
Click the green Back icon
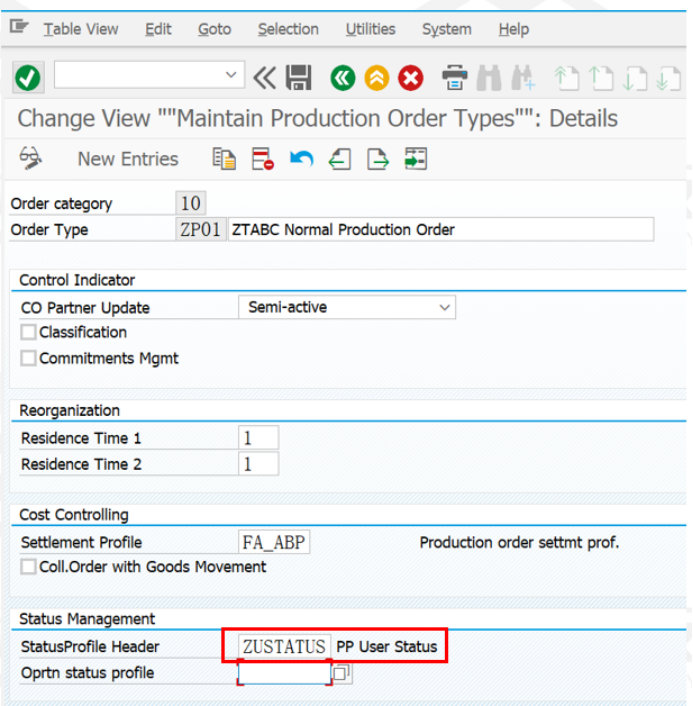(343, 77)
